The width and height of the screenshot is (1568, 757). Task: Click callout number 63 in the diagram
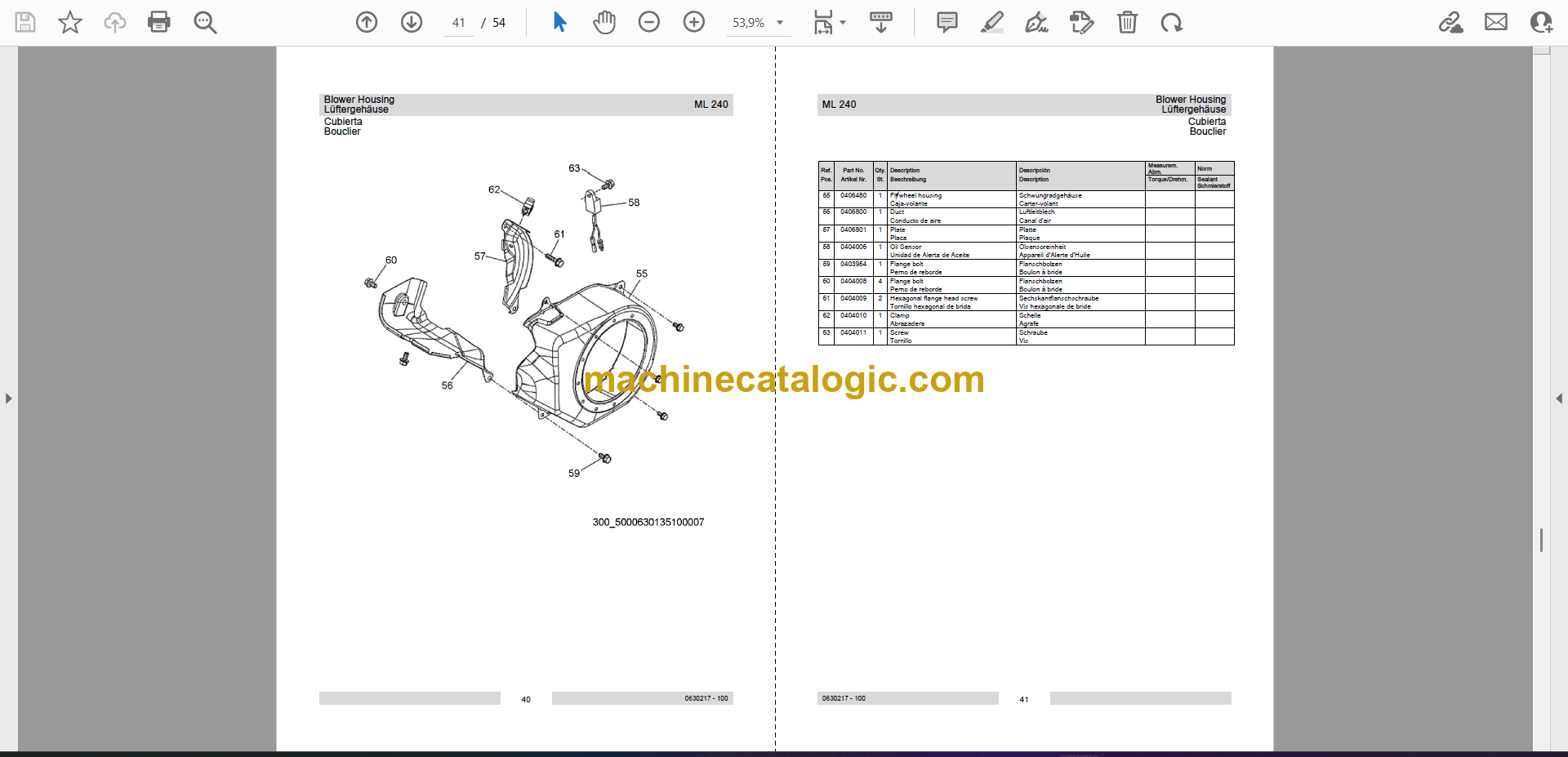pyautogui.click(x=574, y=168)
